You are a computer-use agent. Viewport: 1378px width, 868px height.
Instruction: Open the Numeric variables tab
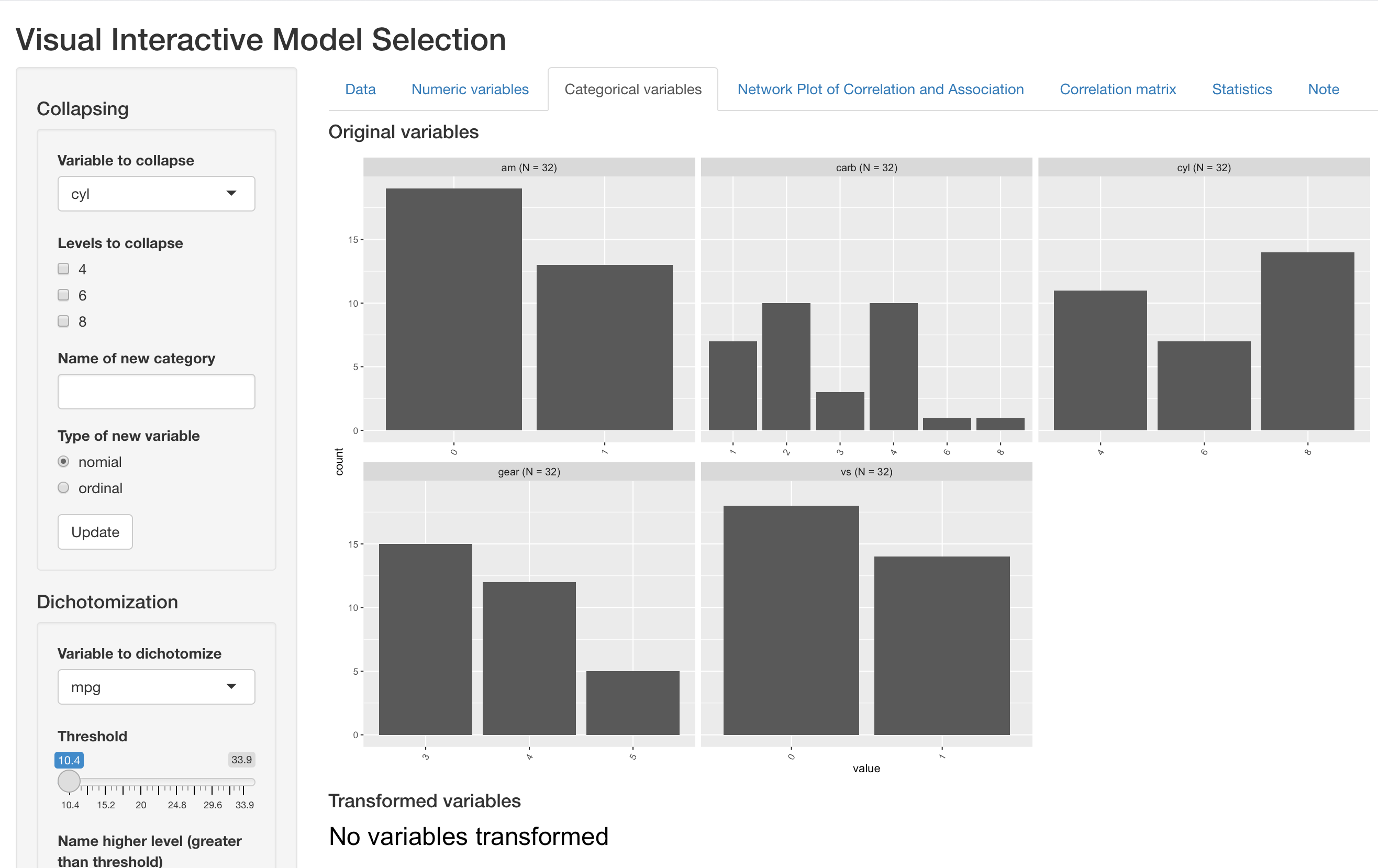click(470, 90)
